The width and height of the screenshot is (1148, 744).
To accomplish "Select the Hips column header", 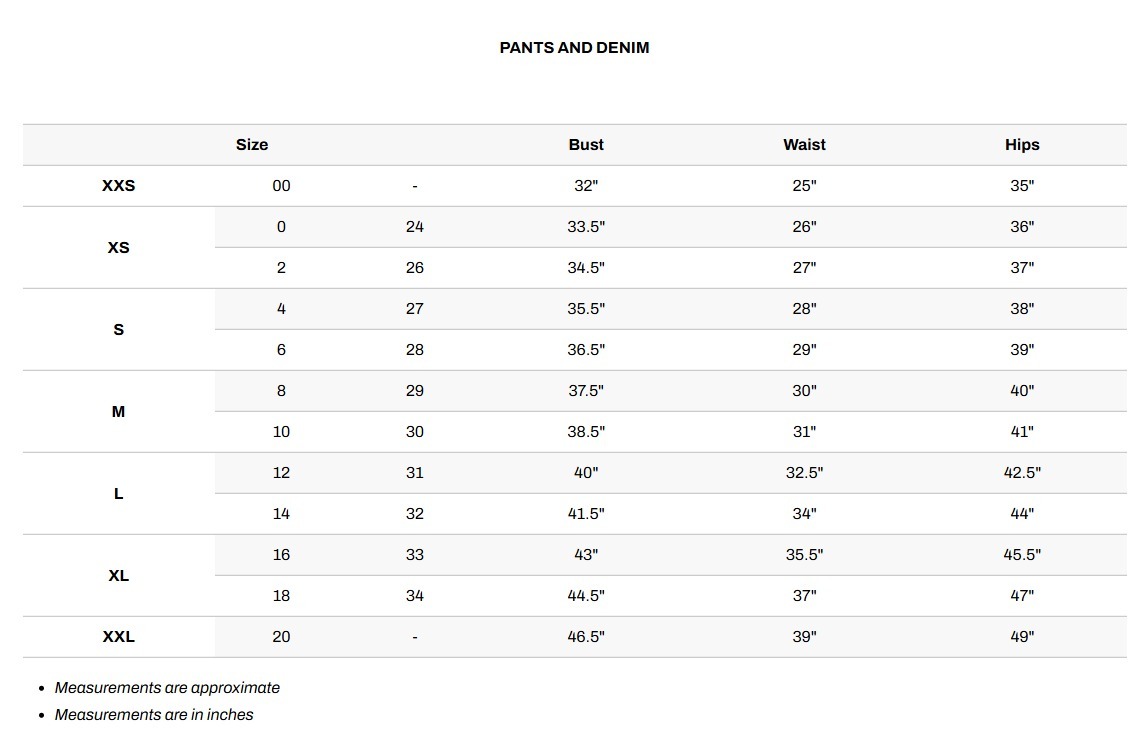I will coord(1022,144).
